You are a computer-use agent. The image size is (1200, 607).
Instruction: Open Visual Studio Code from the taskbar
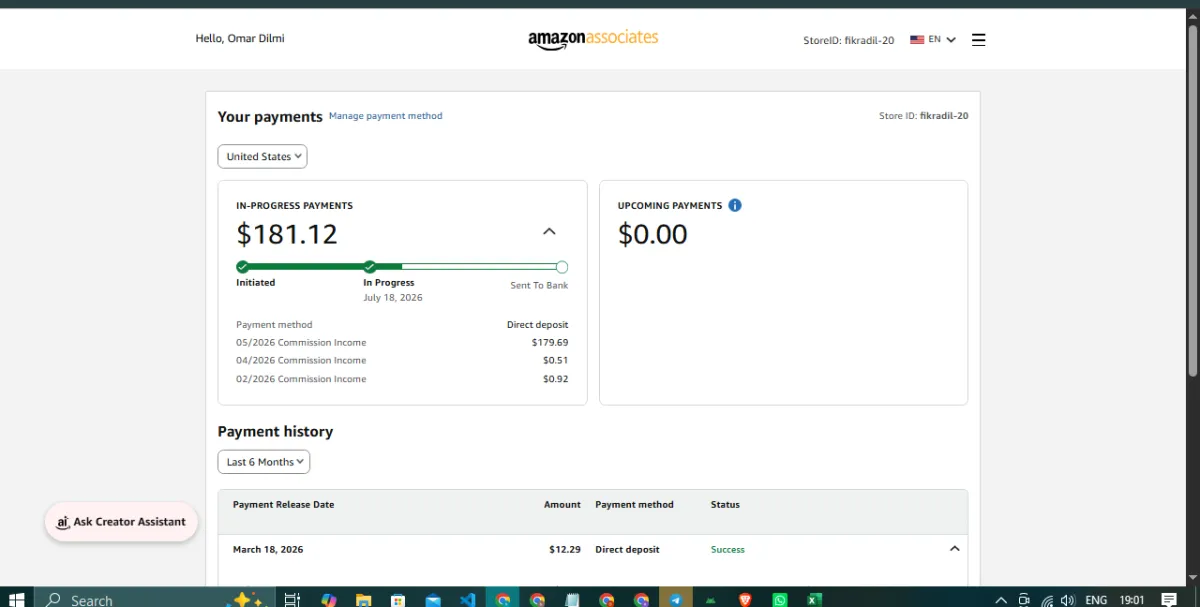tap(467, 599)
